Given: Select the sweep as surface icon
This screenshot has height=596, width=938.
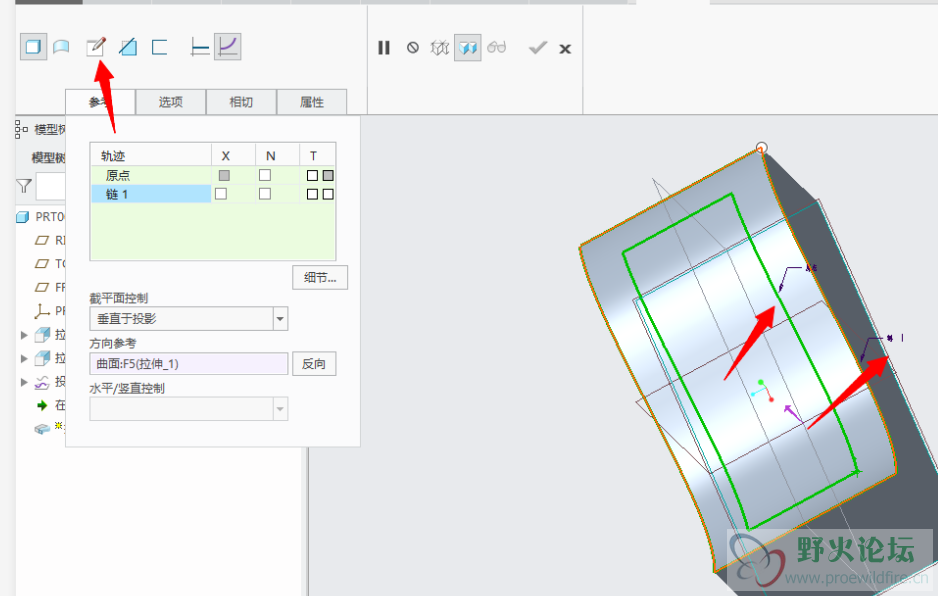Looking at the screenshot, I should coord(61,47).
